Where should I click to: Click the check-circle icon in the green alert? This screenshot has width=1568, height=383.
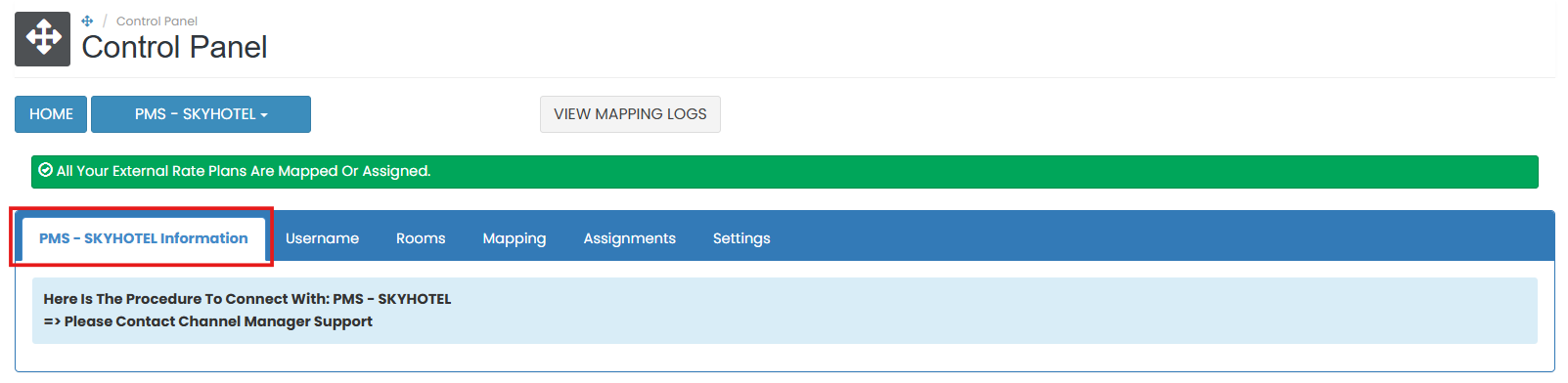tap(45, 170)
